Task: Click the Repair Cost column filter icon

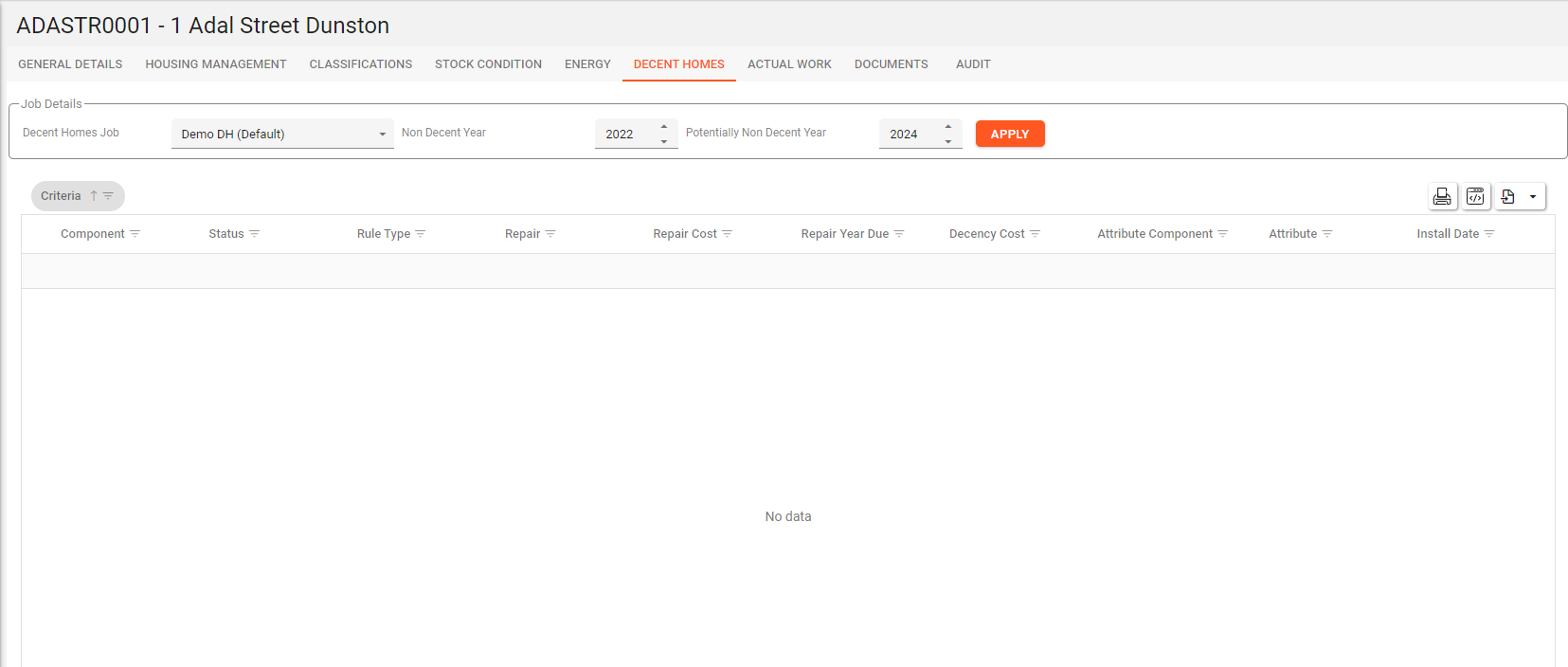Action: coord(728,234)
